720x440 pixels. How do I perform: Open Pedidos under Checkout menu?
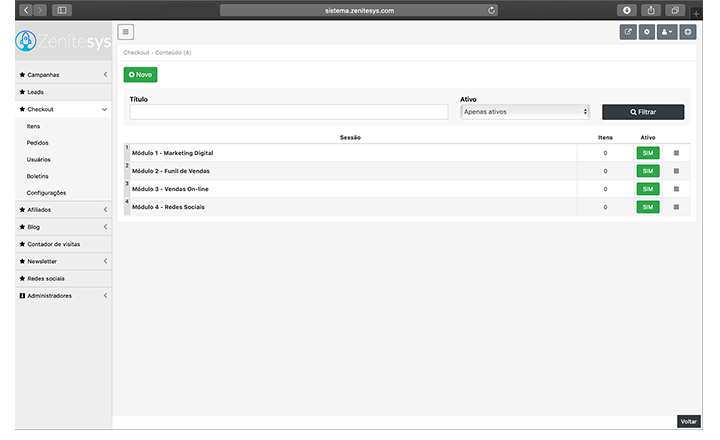[x=38, y=143]
